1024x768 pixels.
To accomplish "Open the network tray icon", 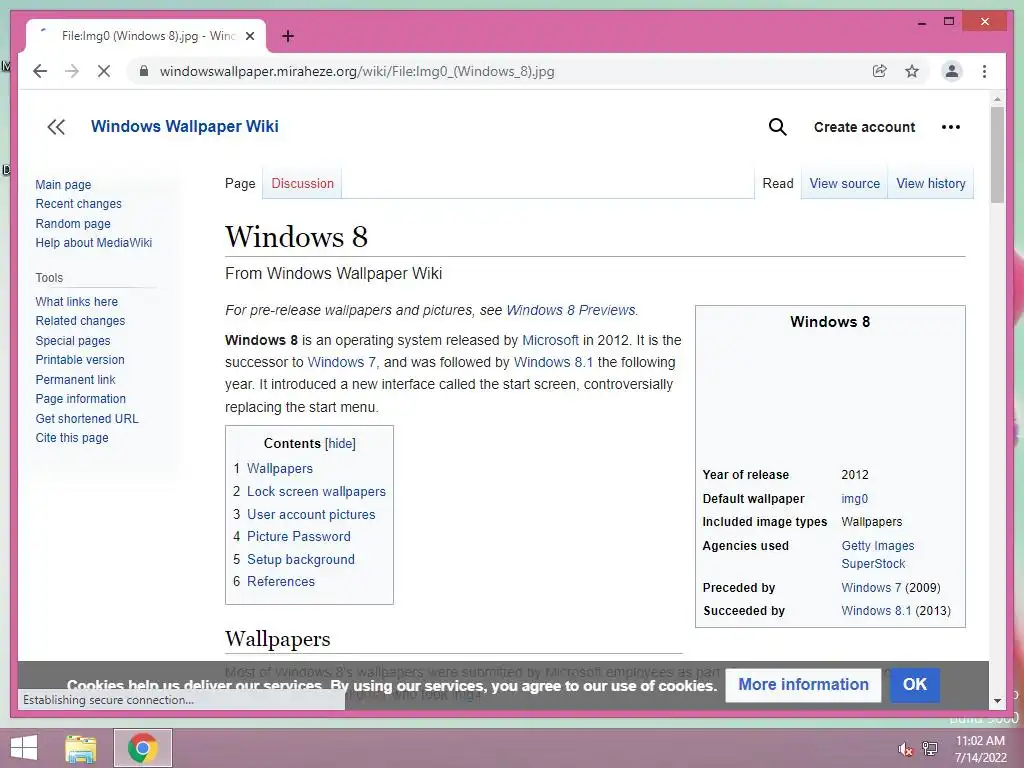I will coord(930,748).
